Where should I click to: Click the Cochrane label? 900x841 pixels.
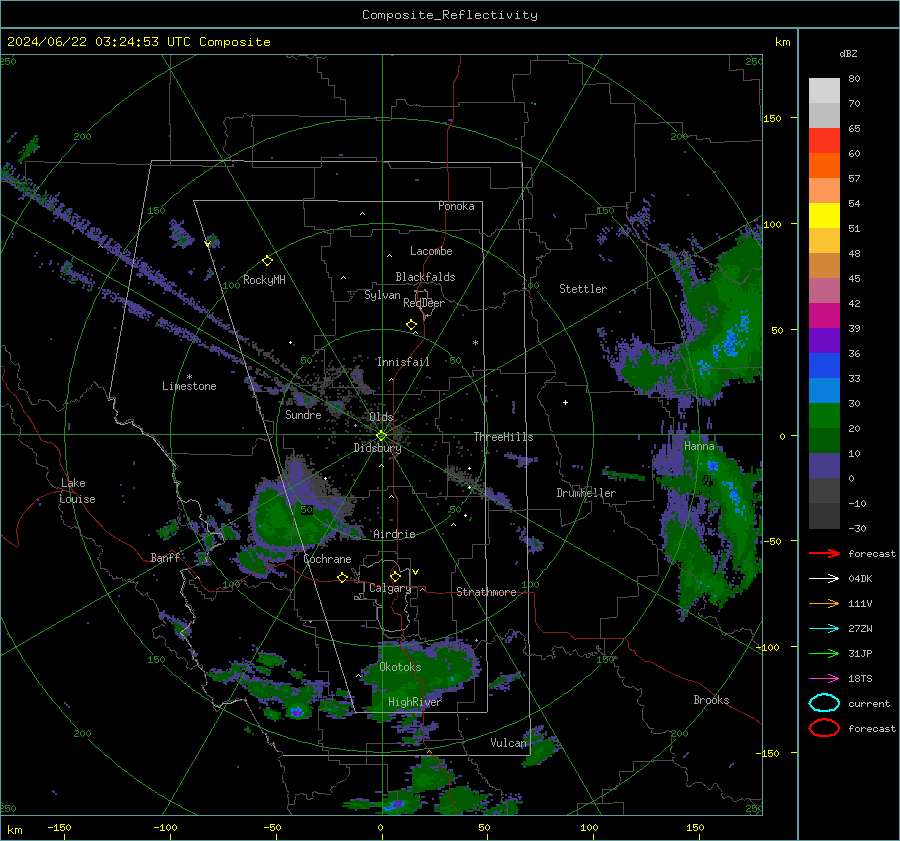[x=327, y=559]
